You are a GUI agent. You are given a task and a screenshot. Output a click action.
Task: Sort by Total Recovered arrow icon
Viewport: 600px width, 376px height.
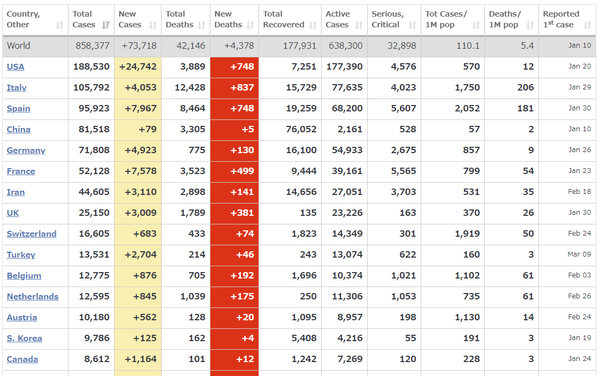click(x=313, y=25)
